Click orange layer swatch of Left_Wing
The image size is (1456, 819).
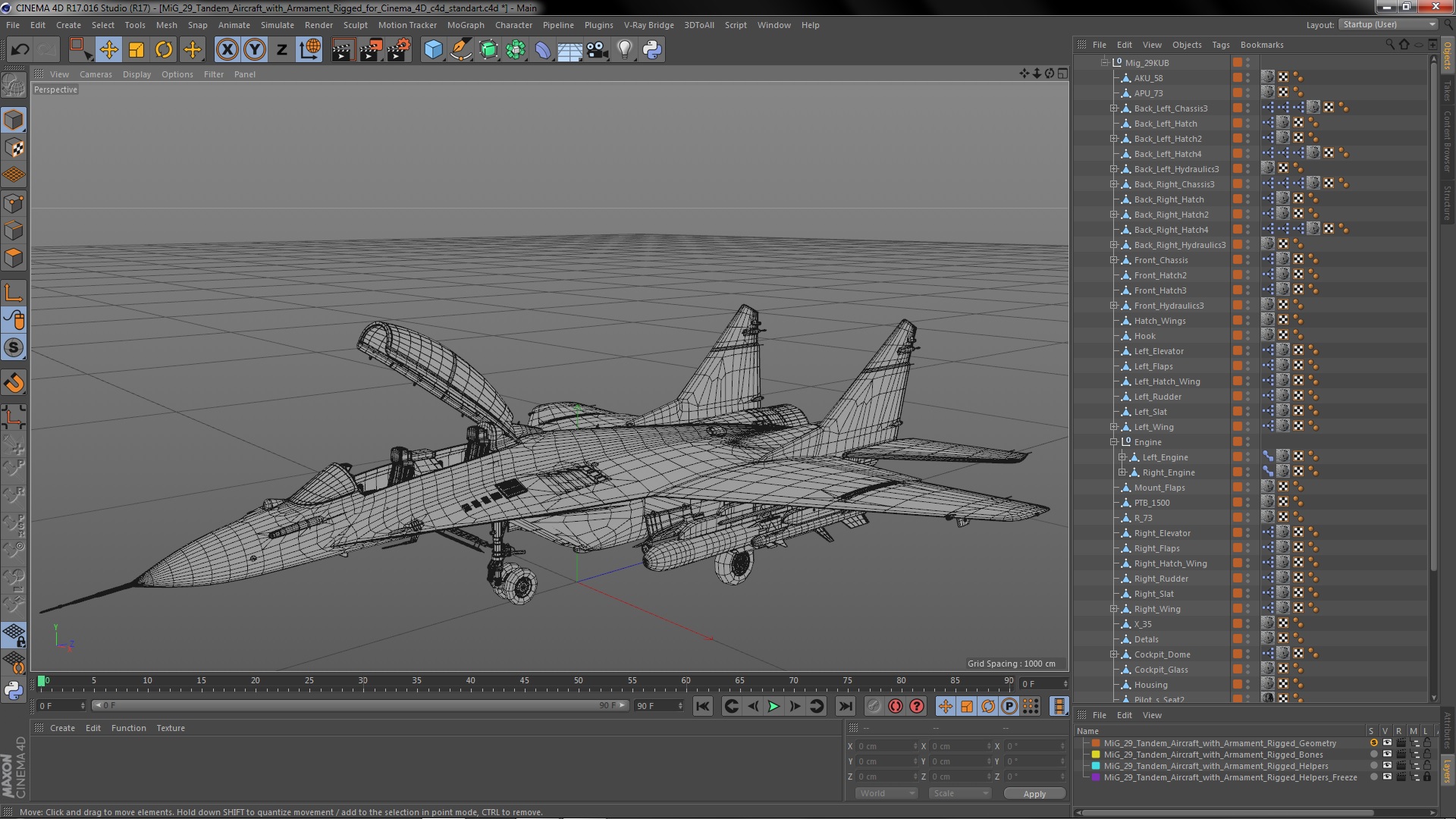coord(1238,427)
